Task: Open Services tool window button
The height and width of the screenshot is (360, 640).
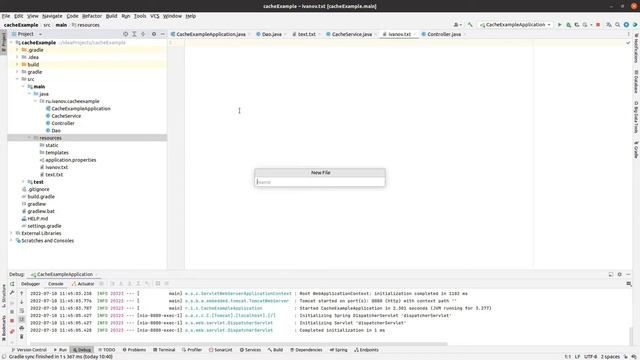Action: pyautogui.click(x=250, y=350)
